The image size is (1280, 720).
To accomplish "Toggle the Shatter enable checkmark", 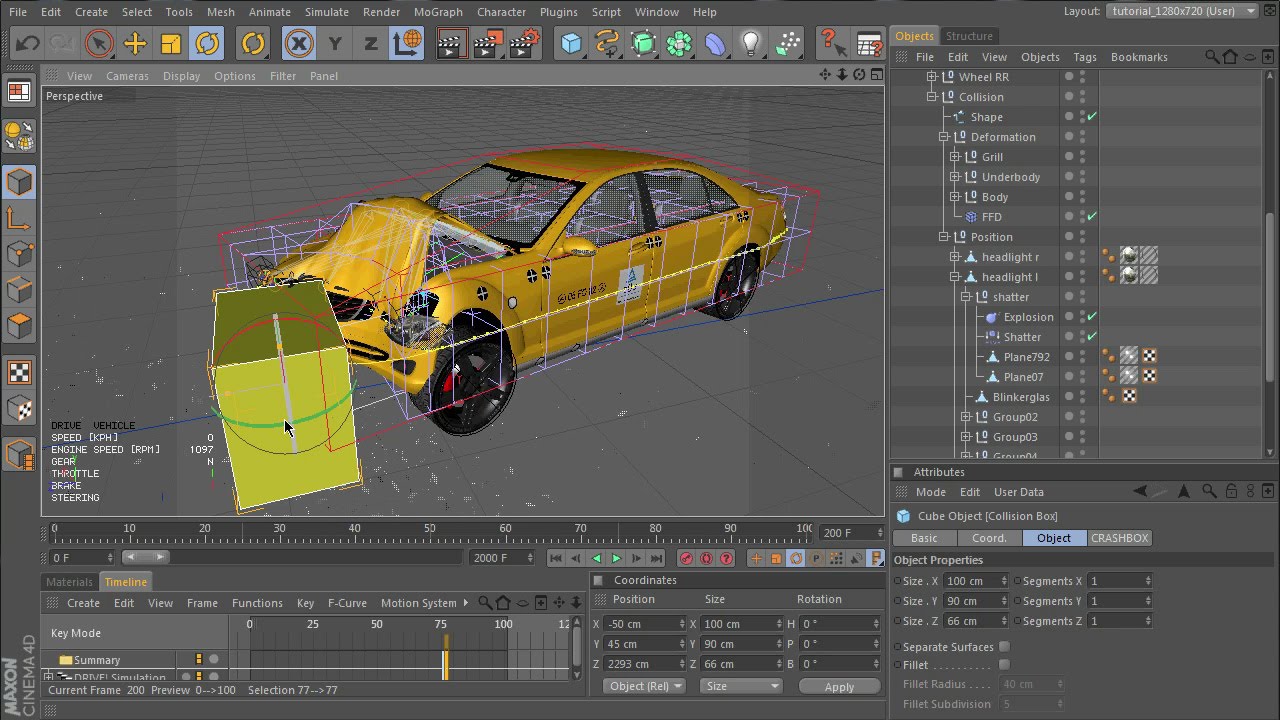I will [x=1092, y=337].
